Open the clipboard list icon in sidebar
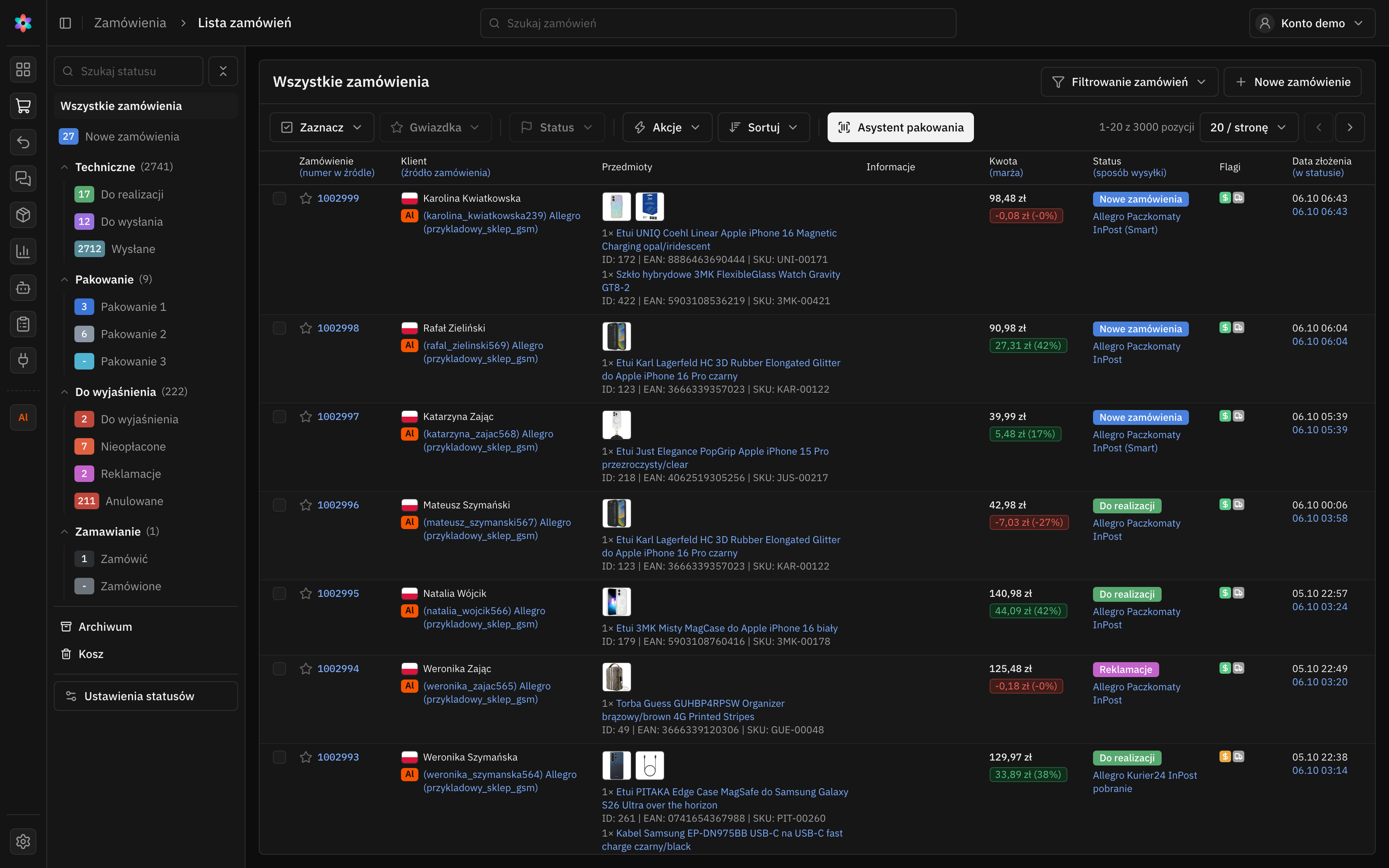 [x=23, y=324]
